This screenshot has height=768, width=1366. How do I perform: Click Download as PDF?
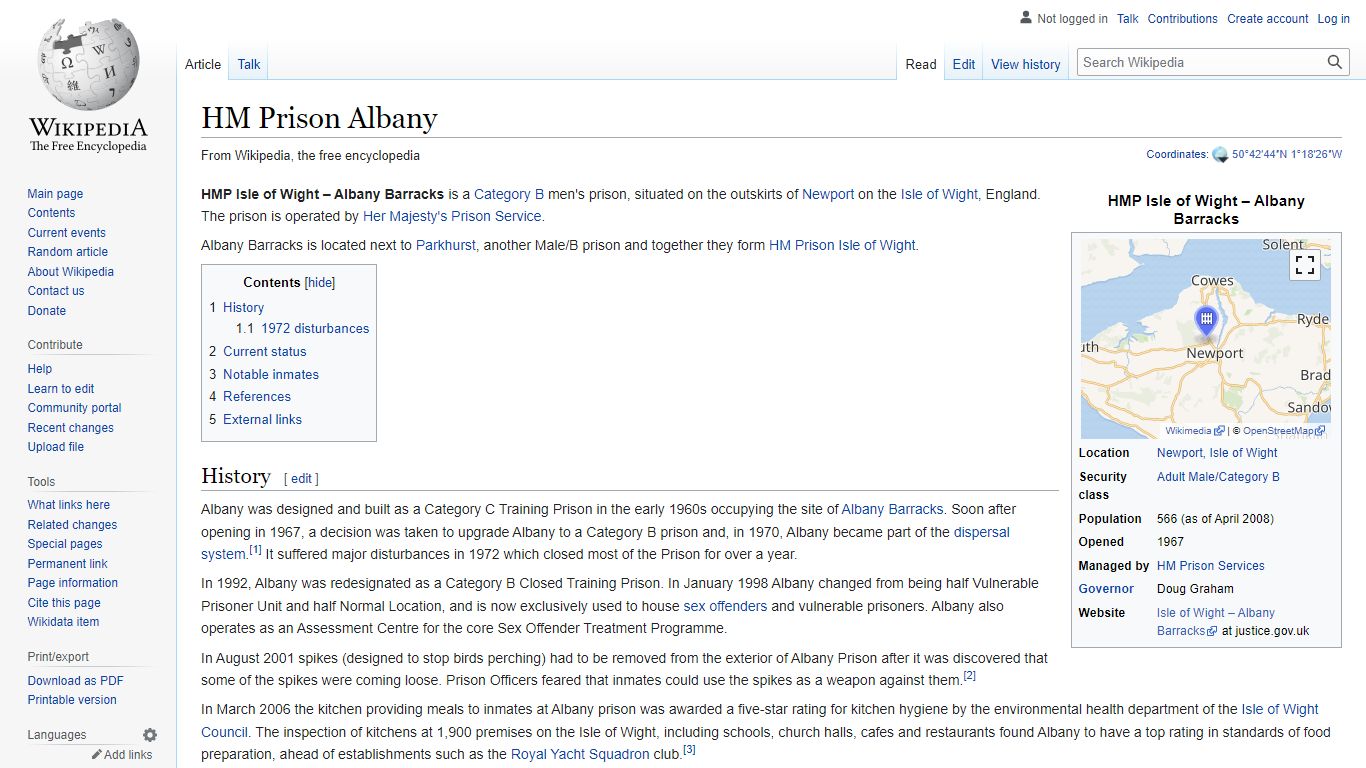coord(75,681)
